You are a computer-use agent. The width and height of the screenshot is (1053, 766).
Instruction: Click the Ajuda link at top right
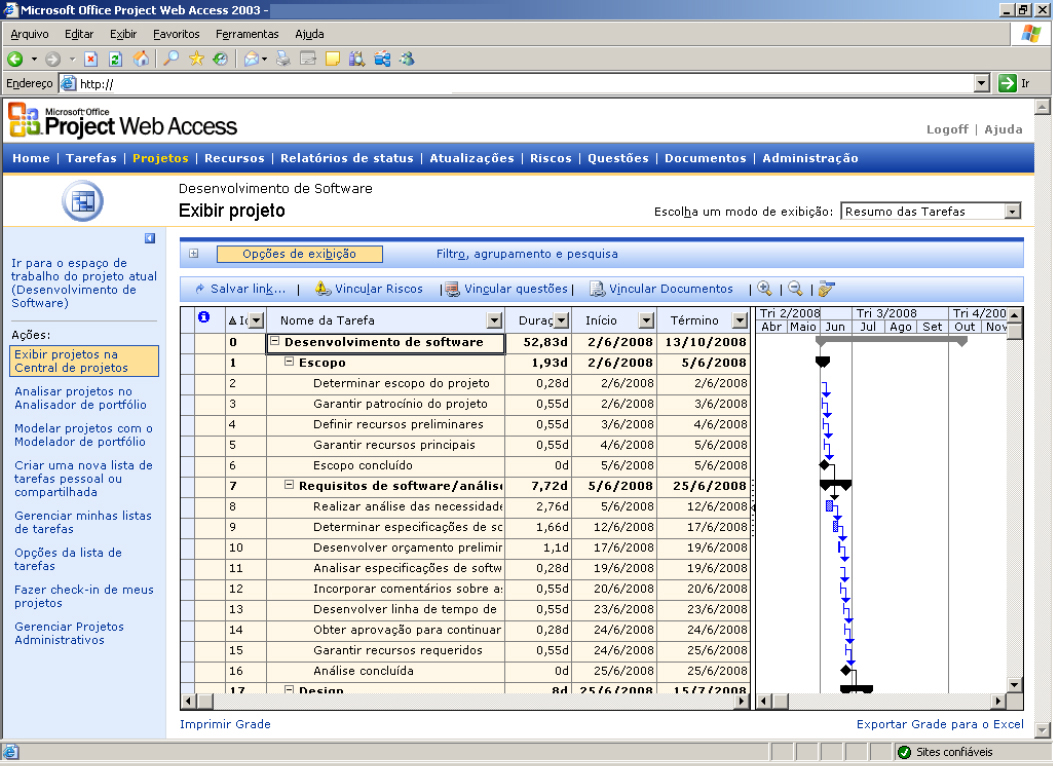(1003, 130)
